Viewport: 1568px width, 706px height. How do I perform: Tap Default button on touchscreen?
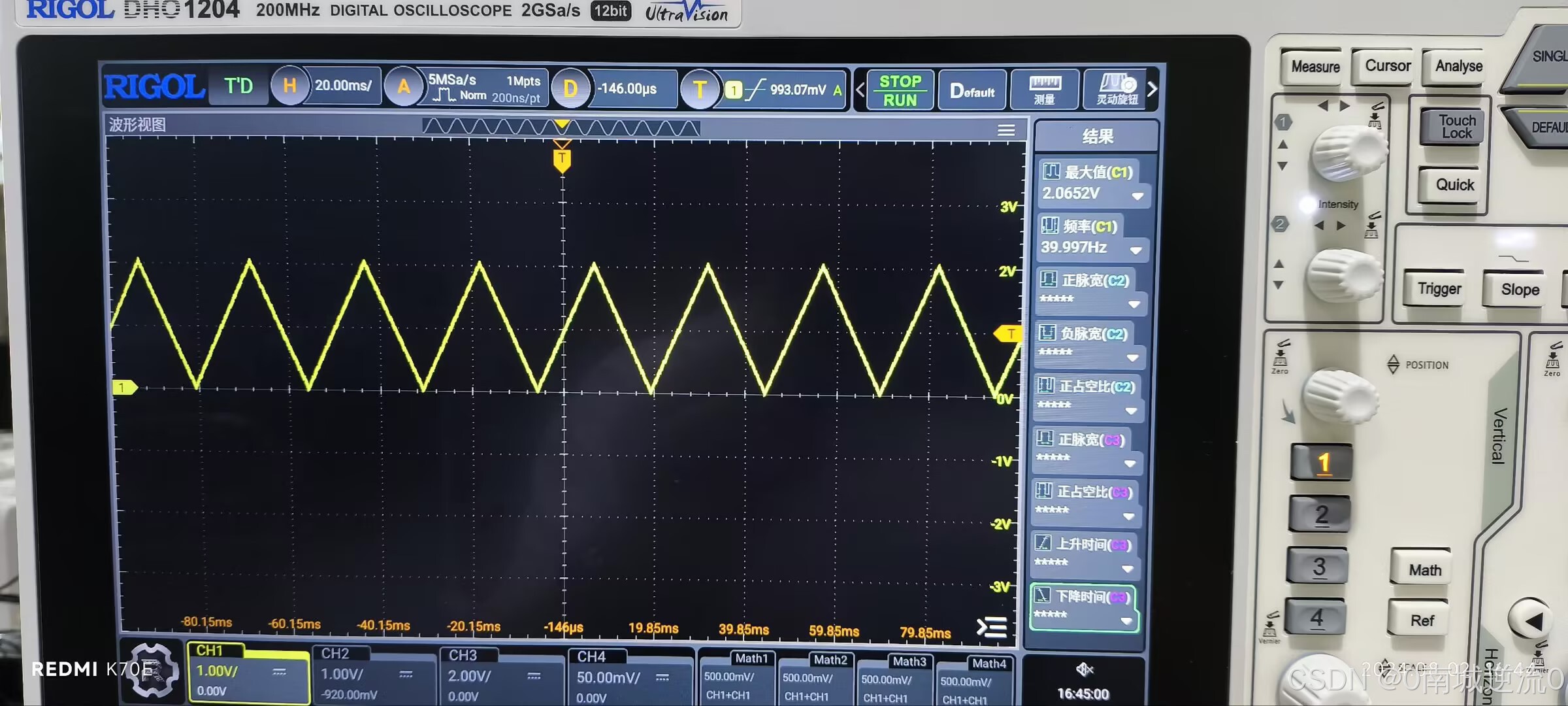(x=972, y=91)
